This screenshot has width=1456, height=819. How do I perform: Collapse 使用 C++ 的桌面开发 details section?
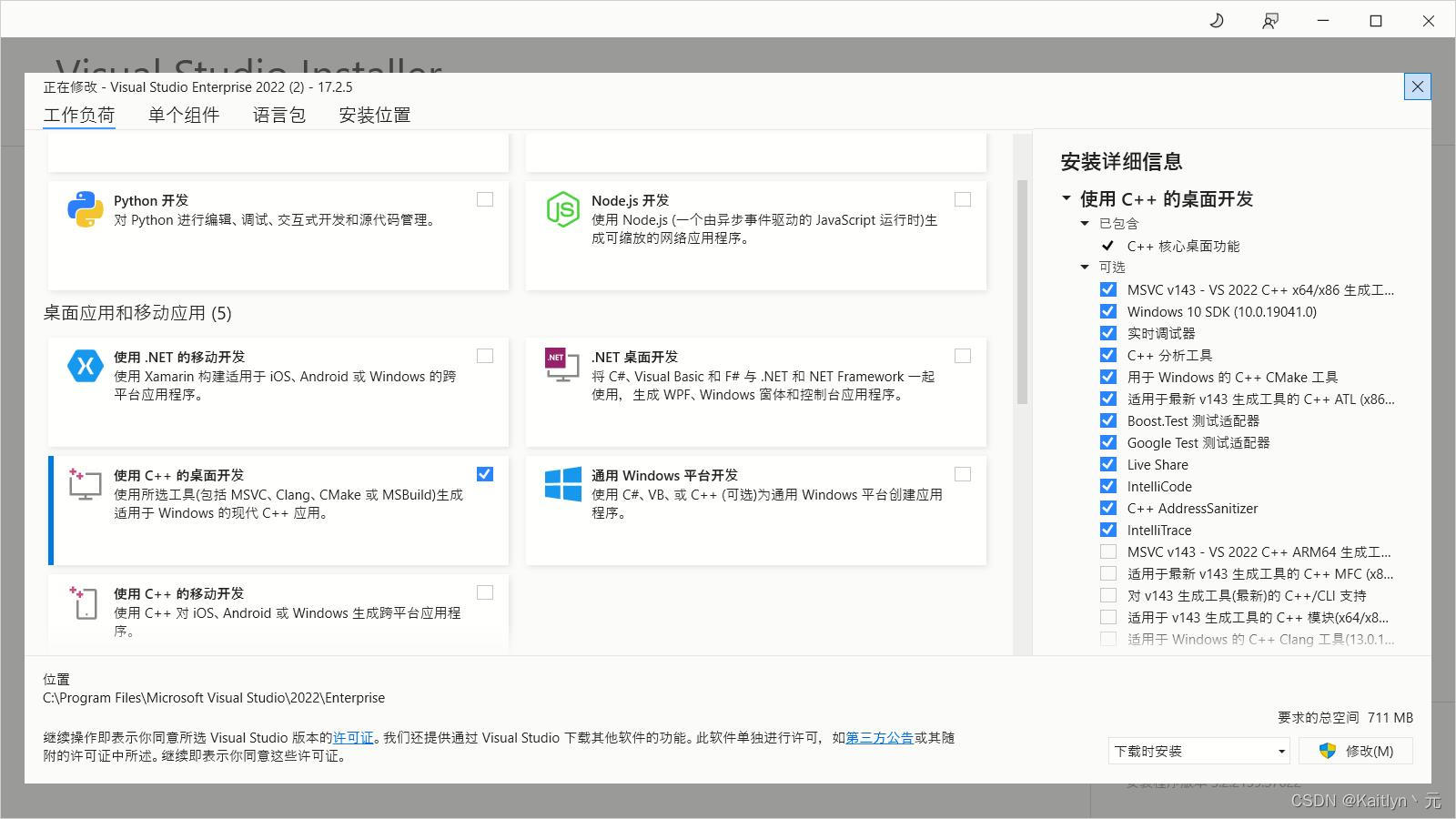pos(1067,198)
